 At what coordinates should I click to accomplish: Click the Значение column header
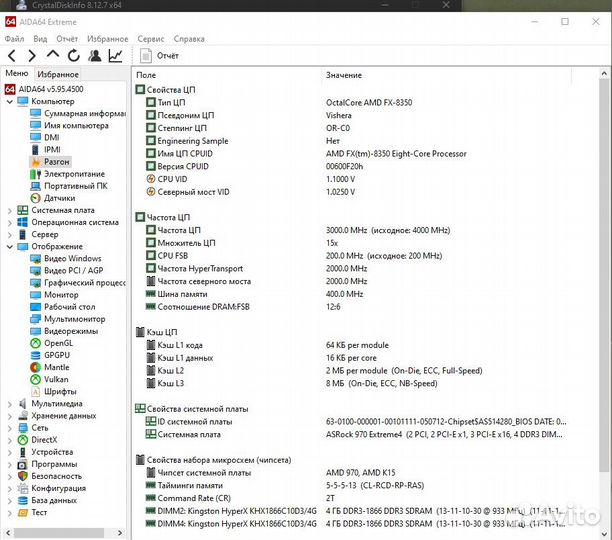[447, 75]
